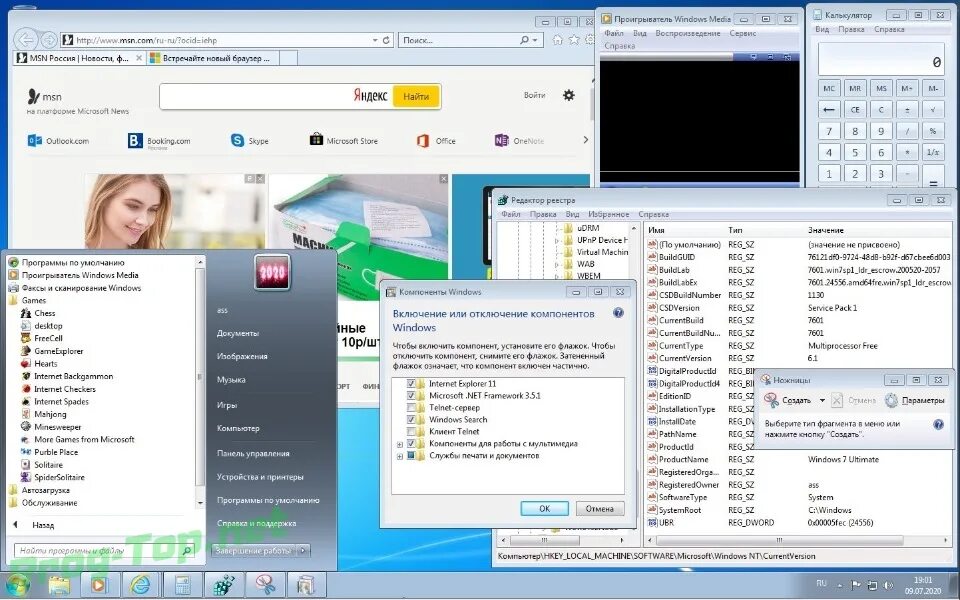Refresh the page in Internet Explorer

[x=386, y=40]
